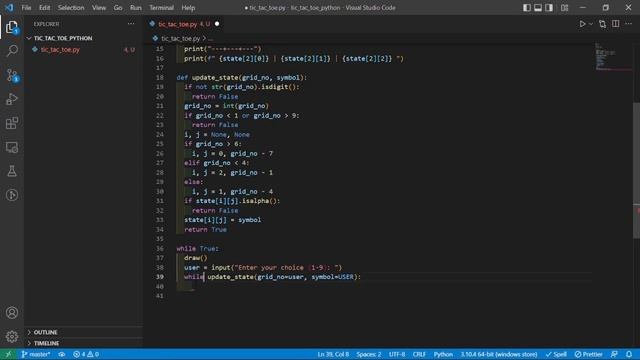This screenshot has width=640, height=360.
Task: Open the feedback icon in status bar
Action: (614, 354)
